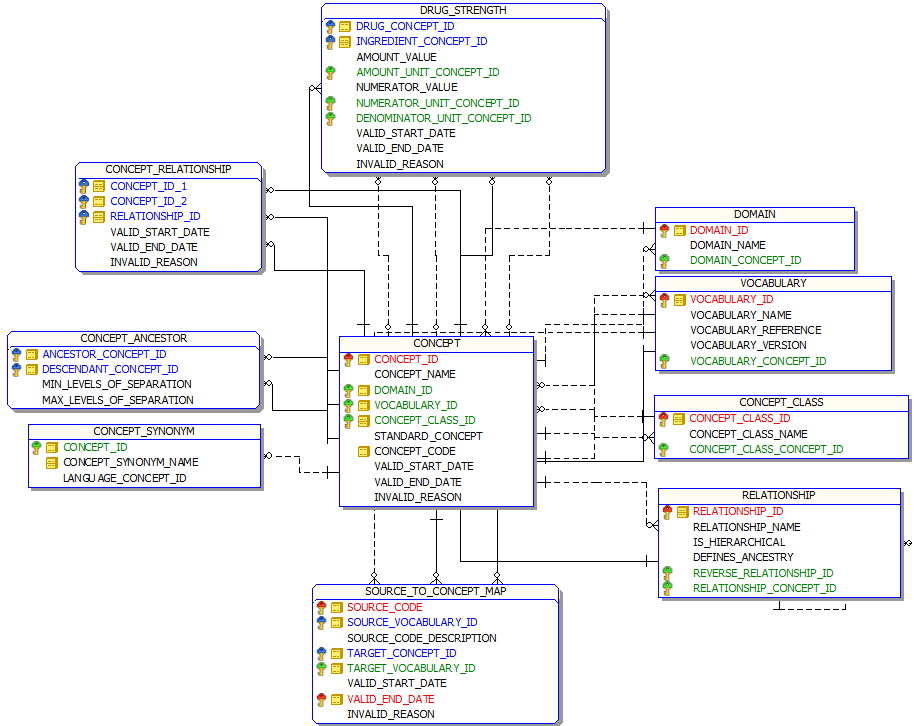Screen dimensions: 914x726
Task: Click the red key icon beside VALID_END_DATE in SOURCE_TO_CONCEPT_MAP
Action: click(321, 699)
